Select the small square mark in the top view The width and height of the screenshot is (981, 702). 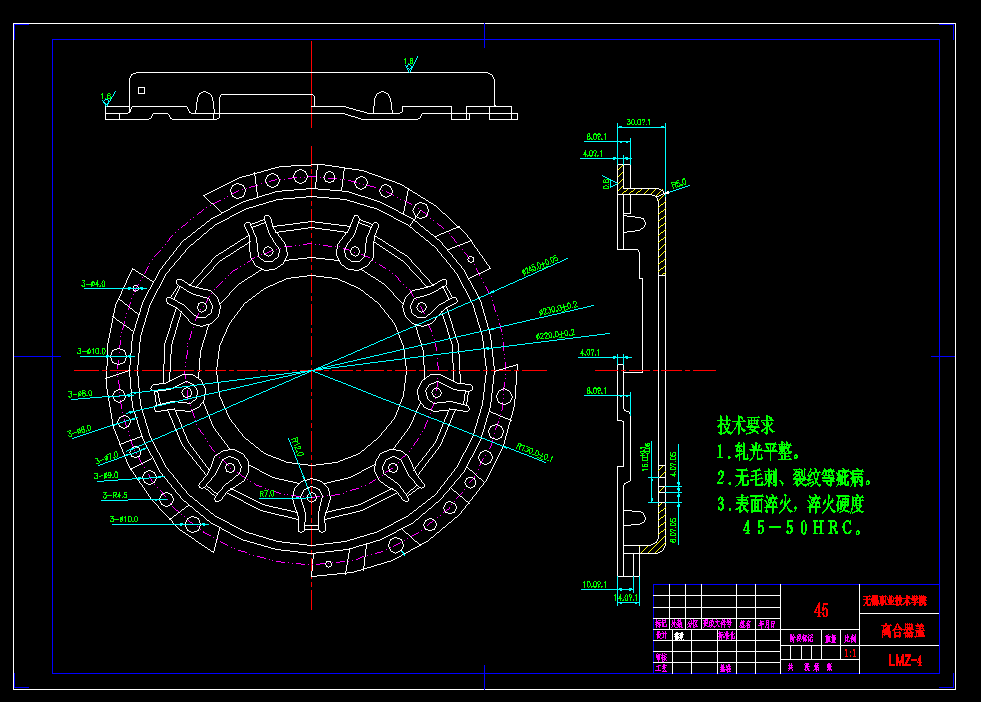click(x=141, y=90)
